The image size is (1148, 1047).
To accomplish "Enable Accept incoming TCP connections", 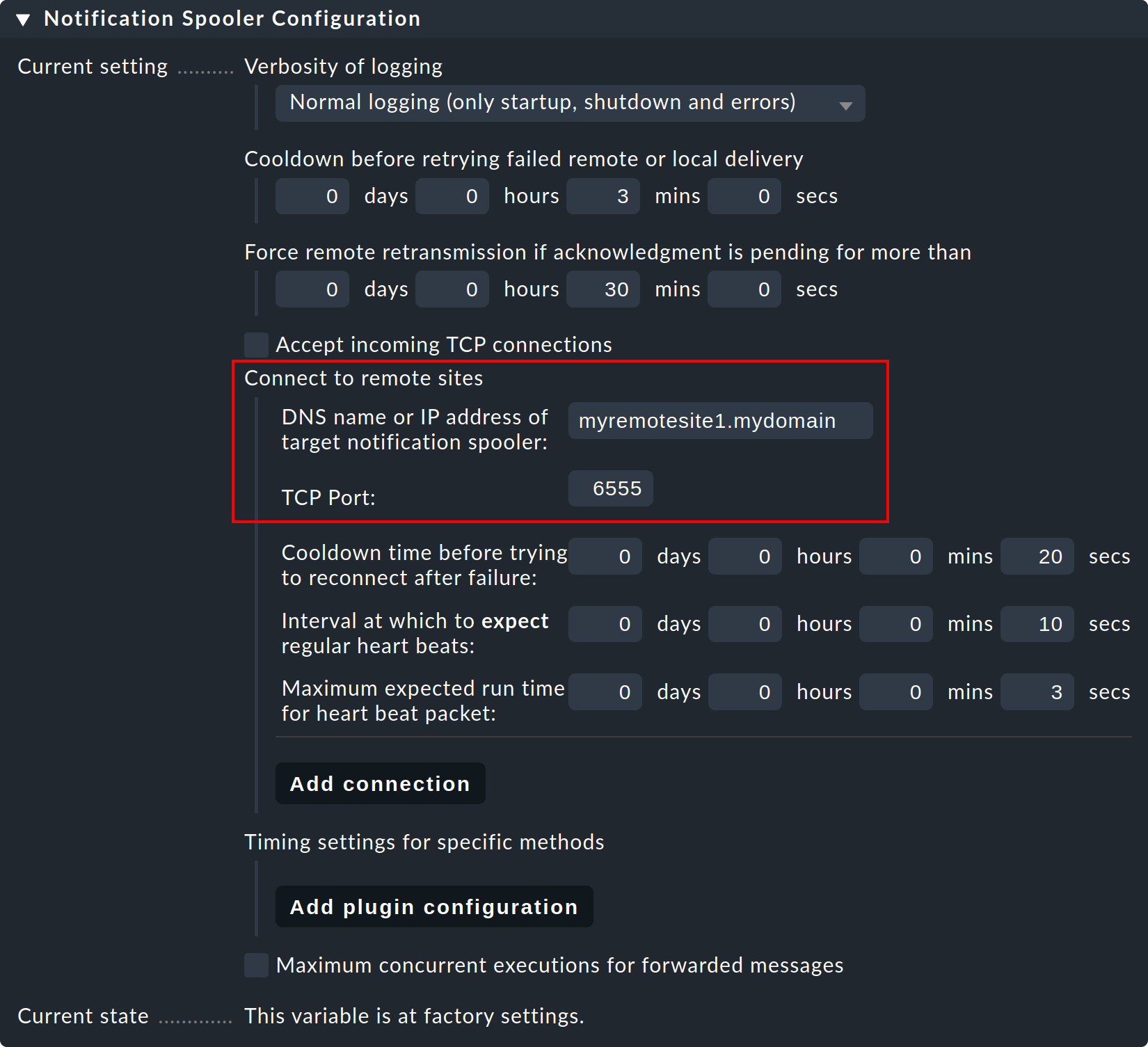I will [x=255, y=344].
